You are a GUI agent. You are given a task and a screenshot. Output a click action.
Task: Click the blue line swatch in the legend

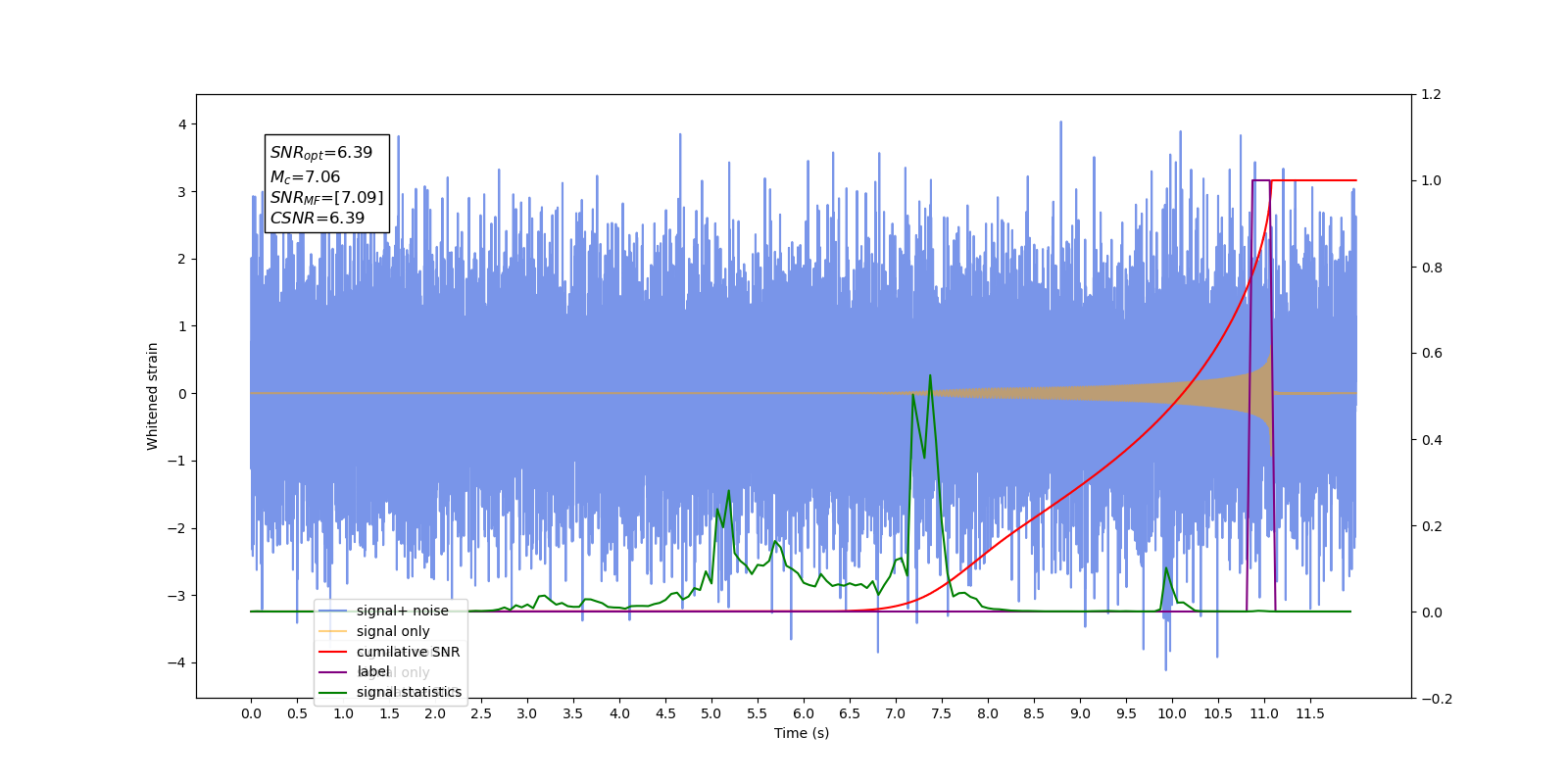coord(333,611)
